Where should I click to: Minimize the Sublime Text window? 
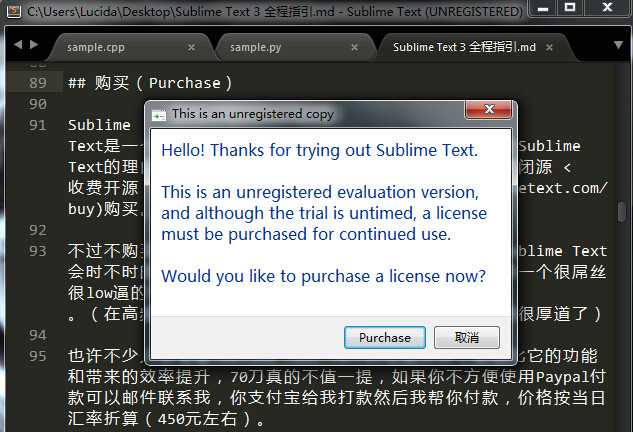click(x=543, y=8)
